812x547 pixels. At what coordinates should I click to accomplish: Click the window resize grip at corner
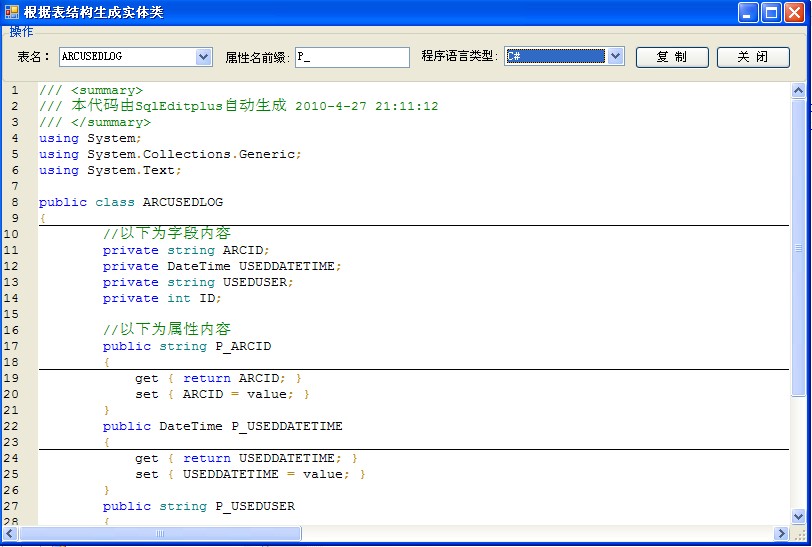pyautogui.click(x=800, y=534)
